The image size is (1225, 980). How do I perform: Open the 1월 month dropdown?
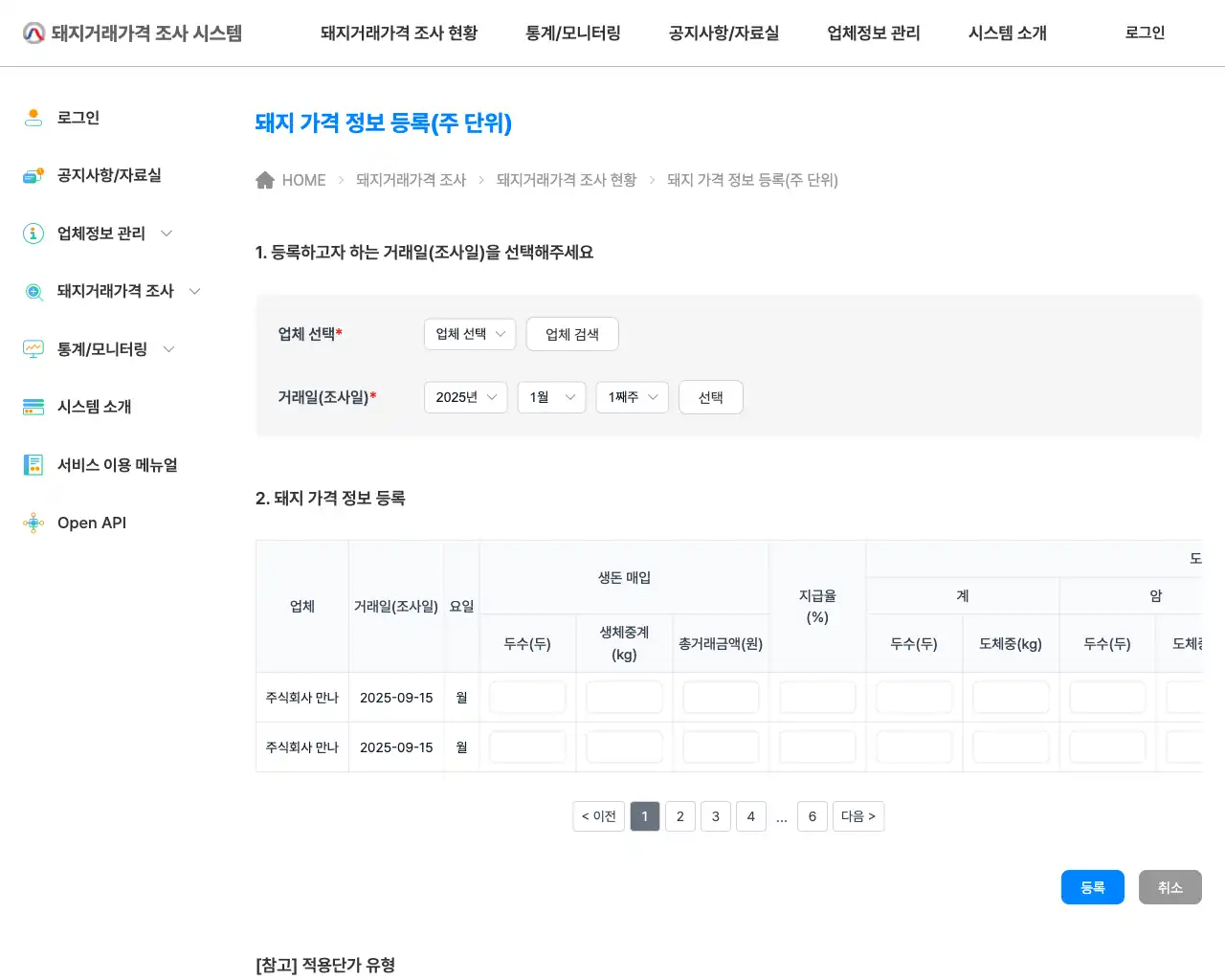(551, 397)
